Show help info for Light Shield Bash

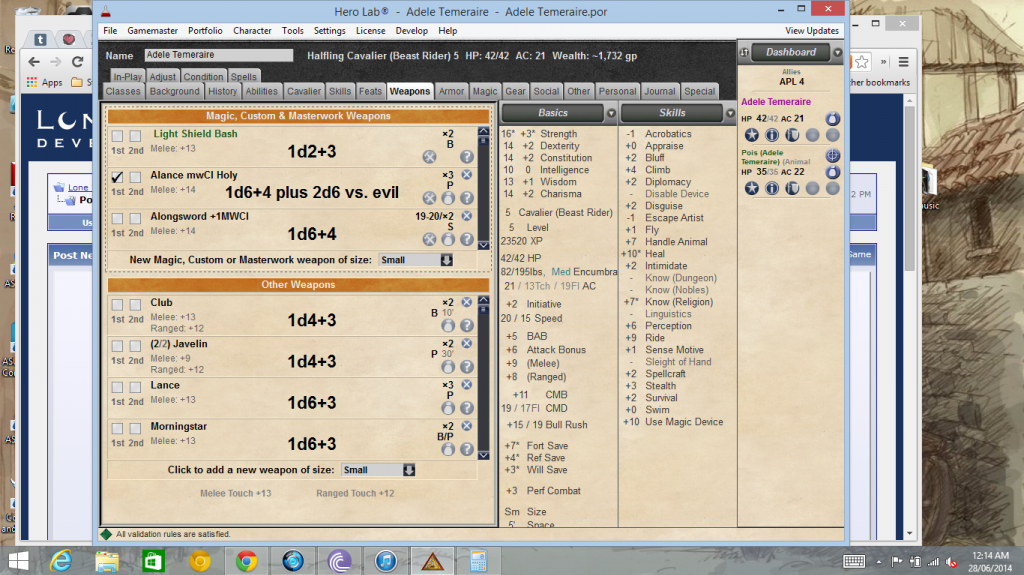(466, 157)
